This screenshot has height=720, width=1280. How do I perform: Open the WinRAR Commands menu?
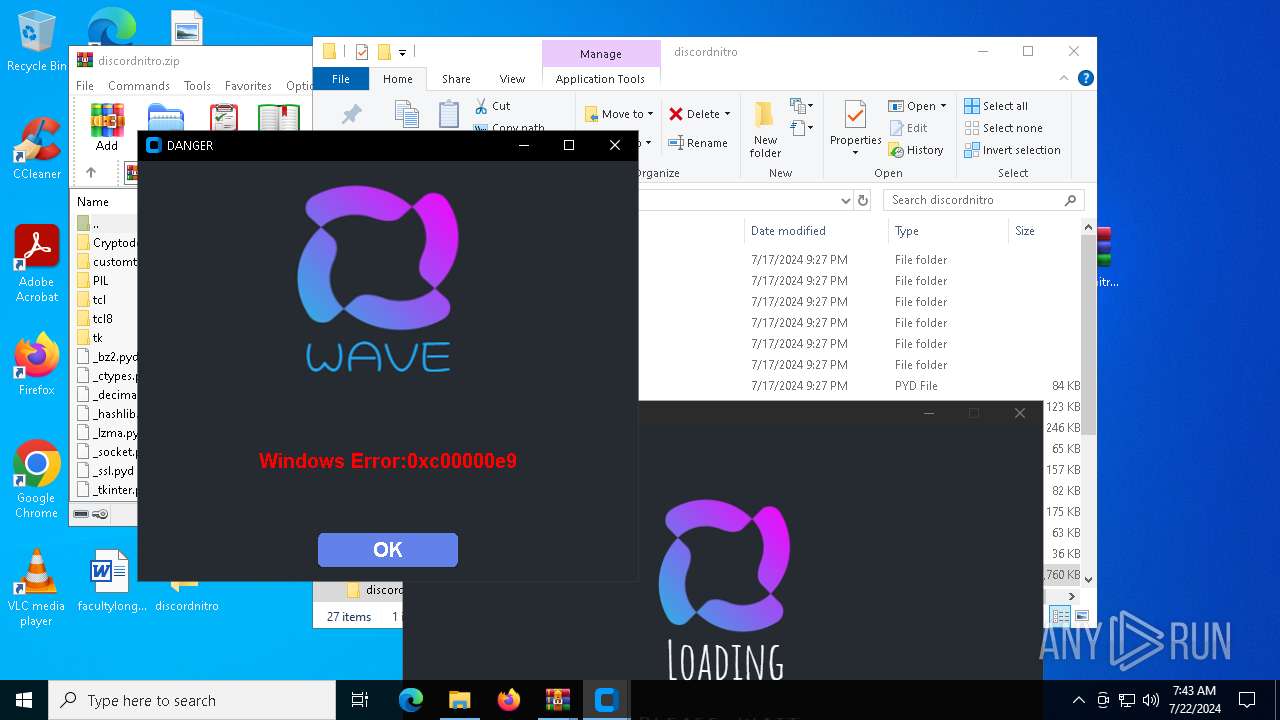coord(139,86)
